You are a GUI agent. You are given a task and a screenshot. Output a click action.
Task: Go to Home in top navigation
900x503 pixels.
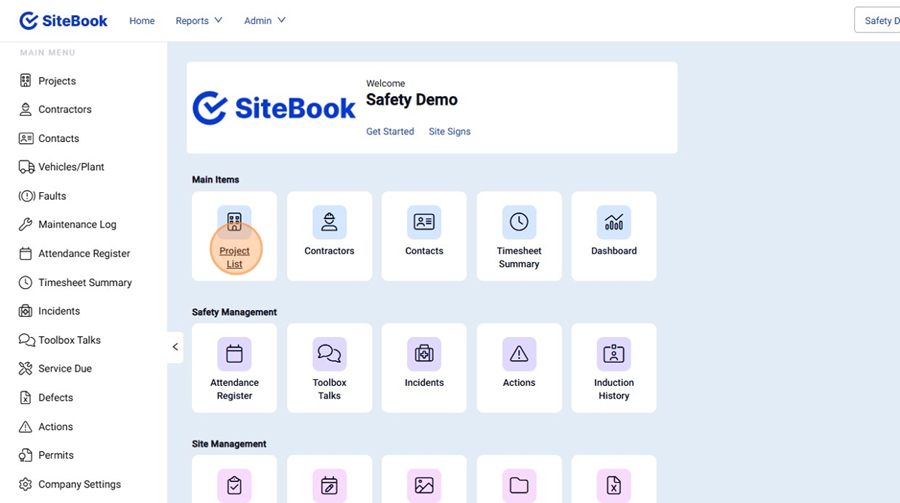142,21
